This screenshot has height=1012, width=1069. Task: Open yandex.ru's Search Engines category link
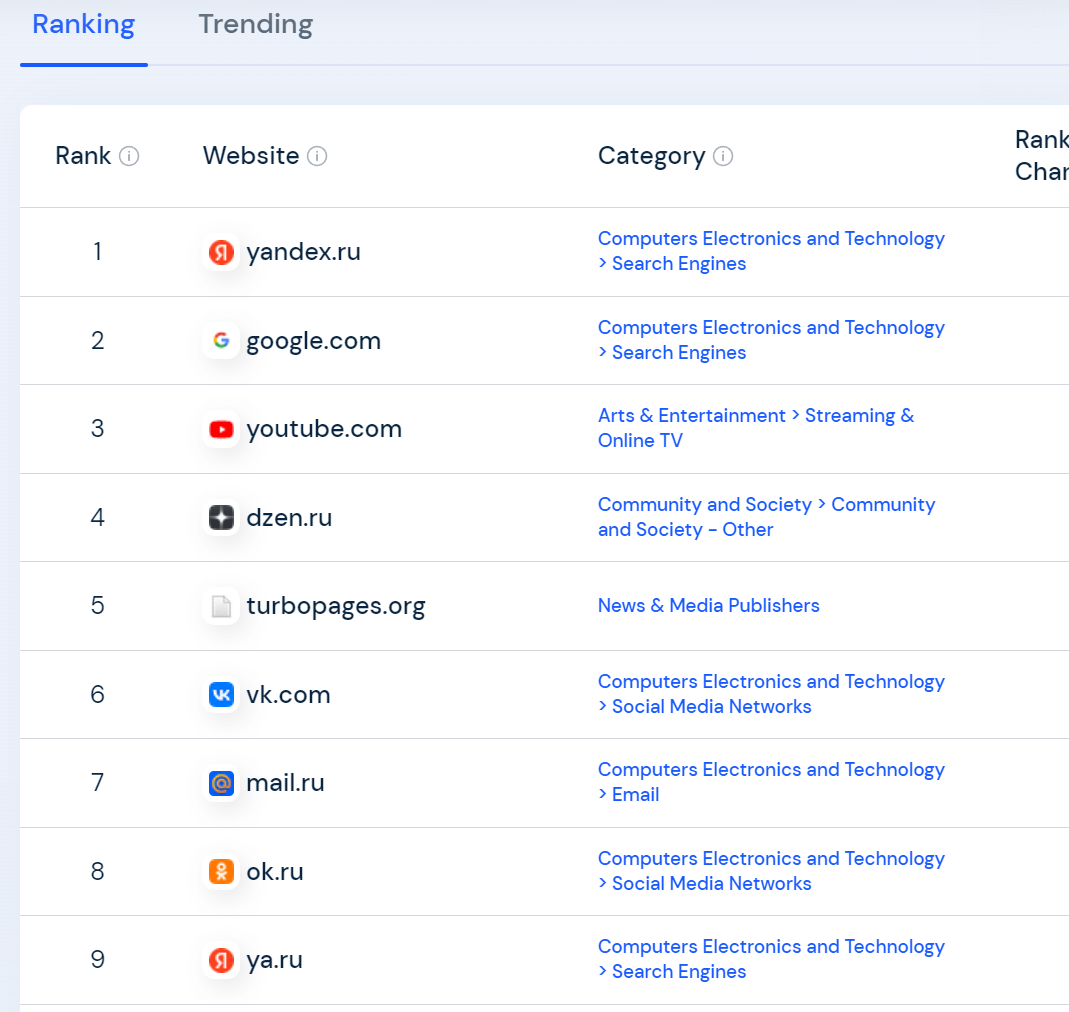[771, 251]
